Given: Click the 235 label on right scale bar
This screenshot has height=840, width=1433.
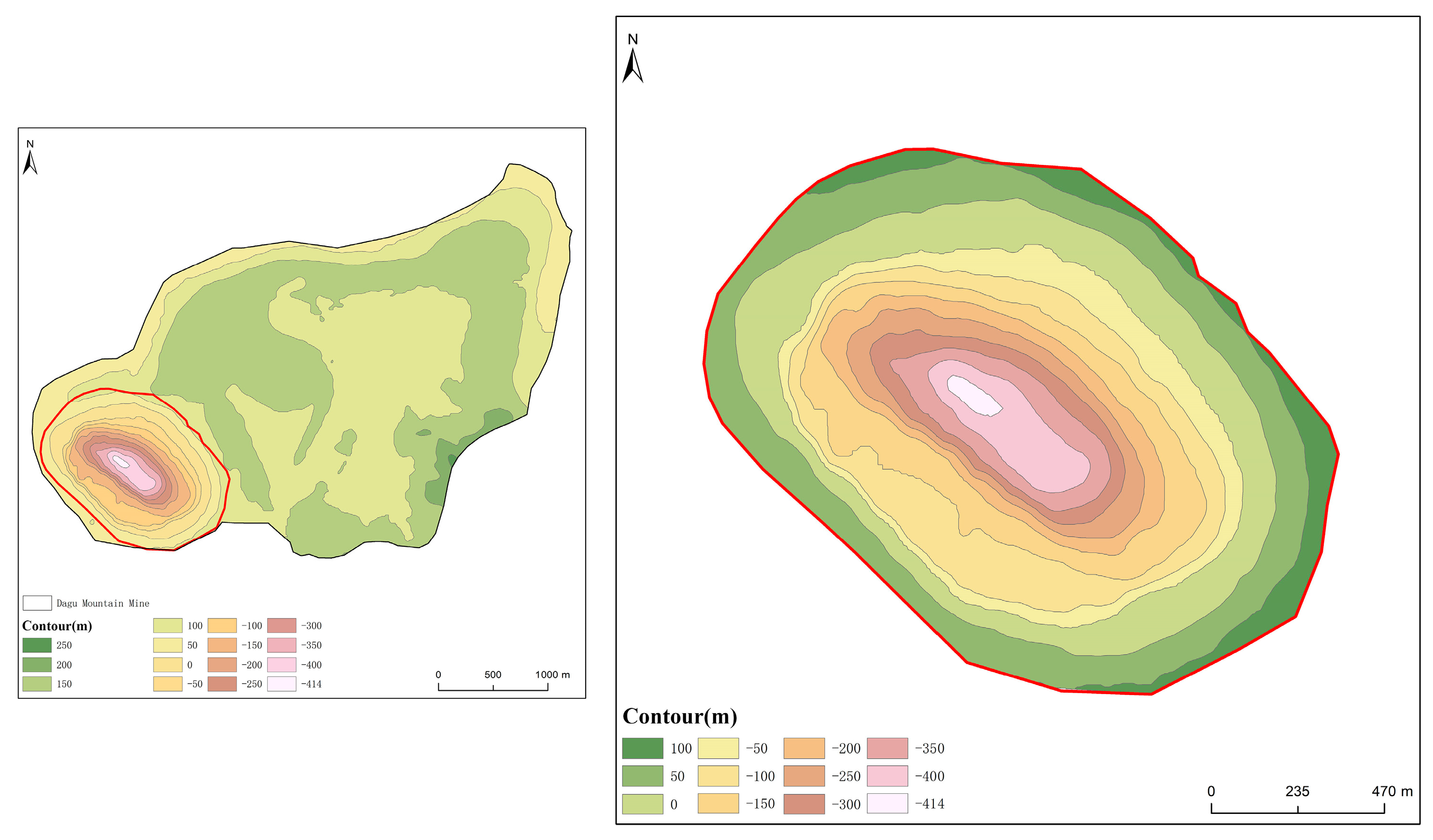Looking at the screenshot, I should click(x=1297, y=791).
